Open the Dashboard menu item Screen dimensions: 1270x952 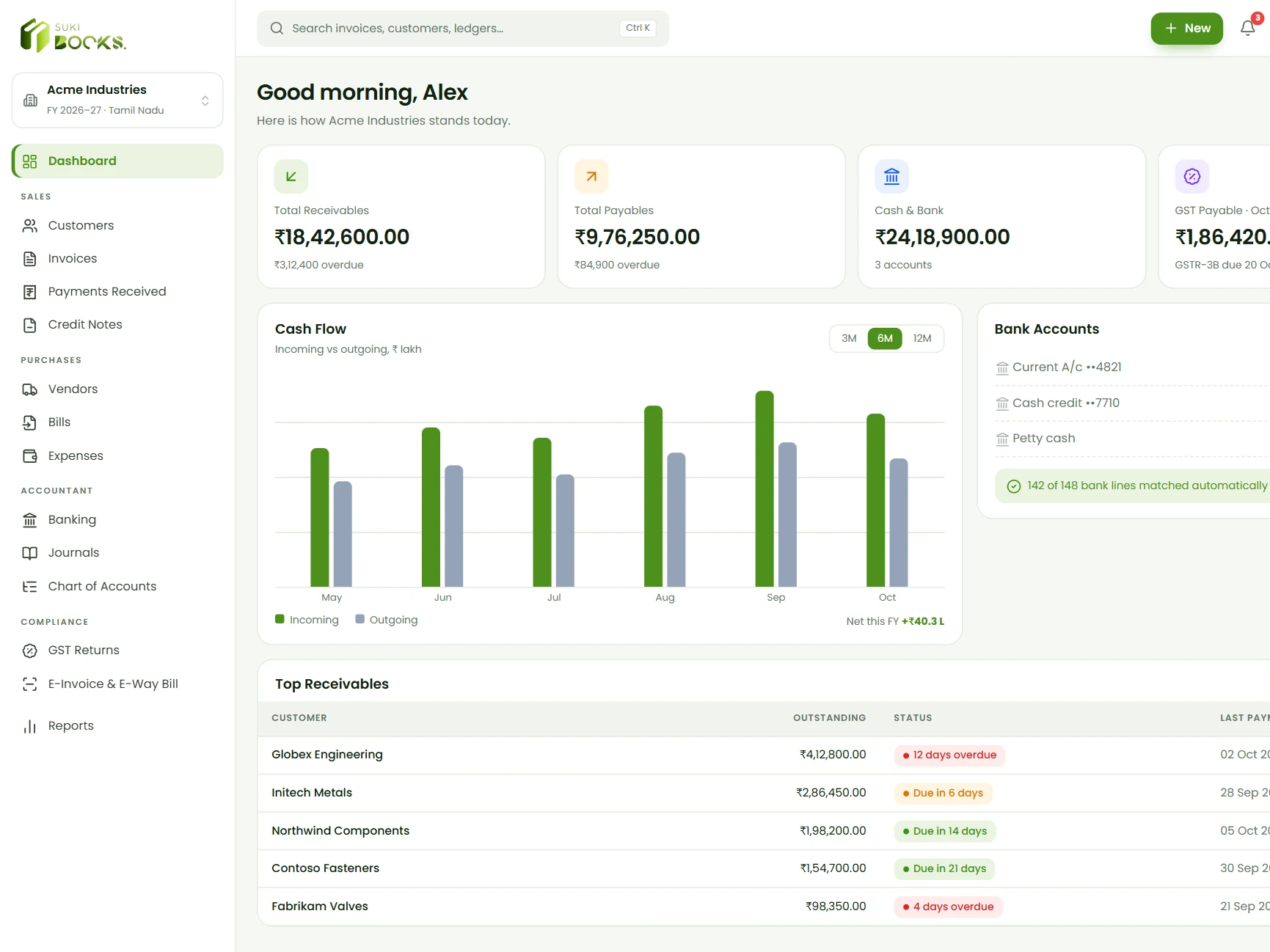point(117,161)
